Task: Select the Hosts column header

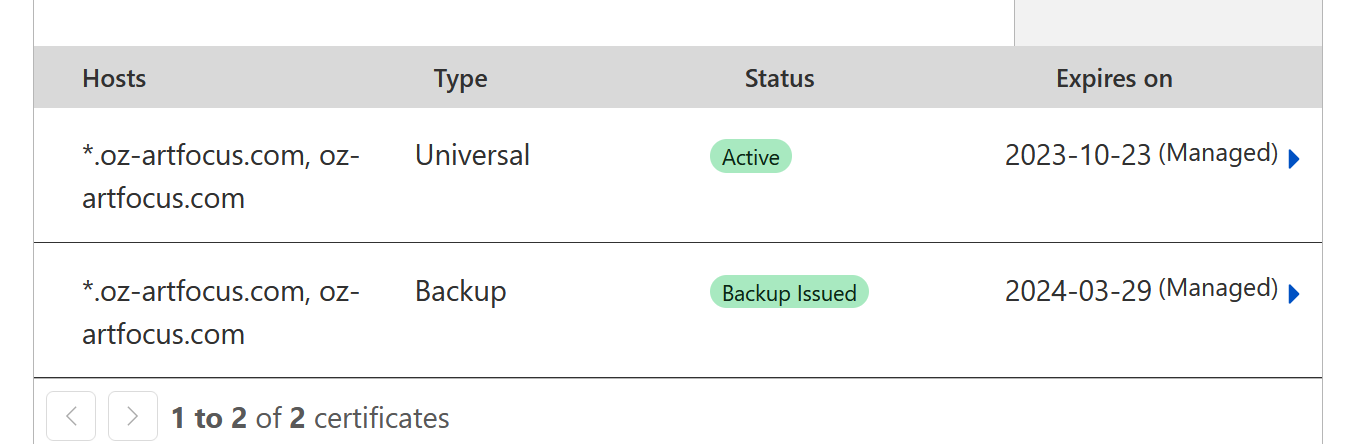Action: tap(114, 78)
